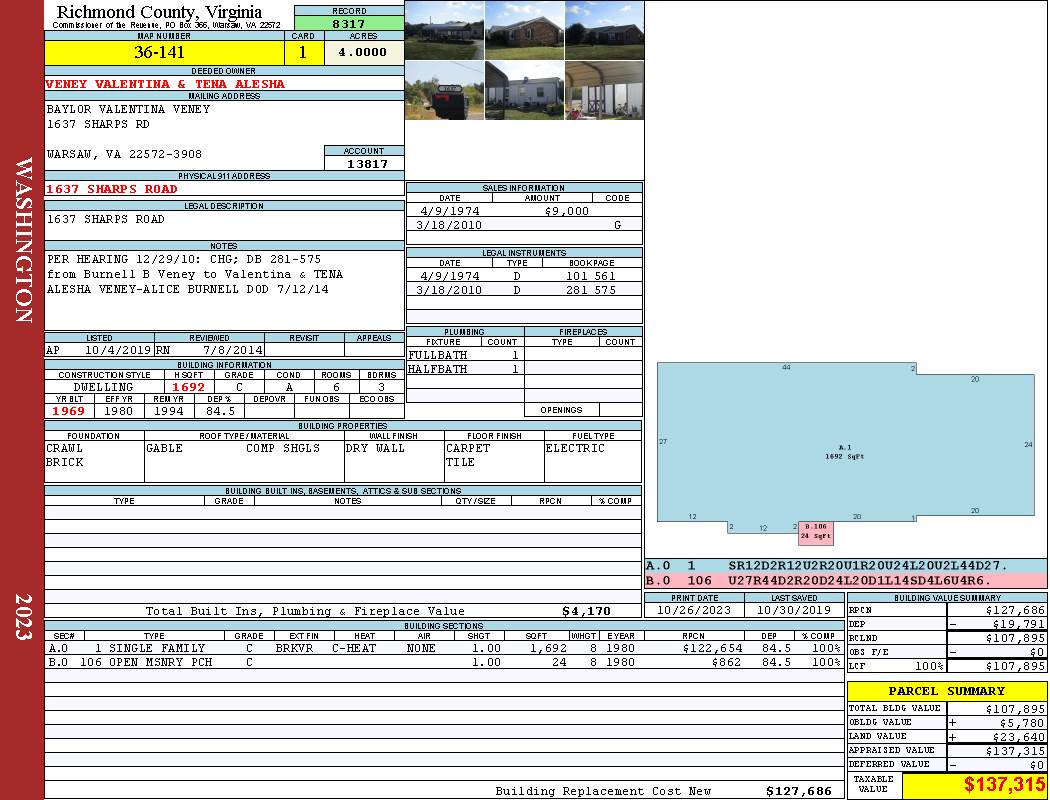Click the account number 13817 box
This screenshot has height=800, width=1050.
click(x=365, y=164)
